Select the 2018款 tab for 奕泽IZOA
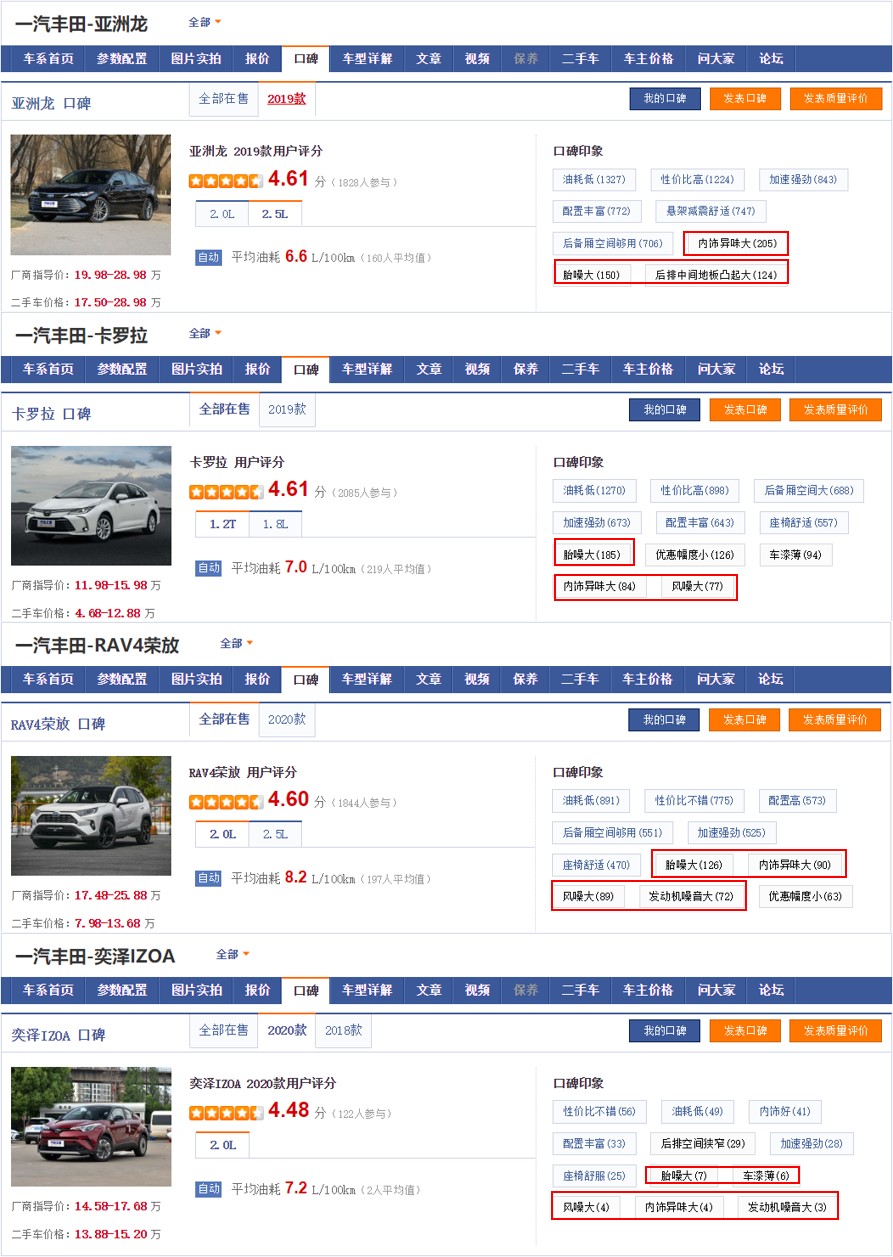 point(343,1029)
